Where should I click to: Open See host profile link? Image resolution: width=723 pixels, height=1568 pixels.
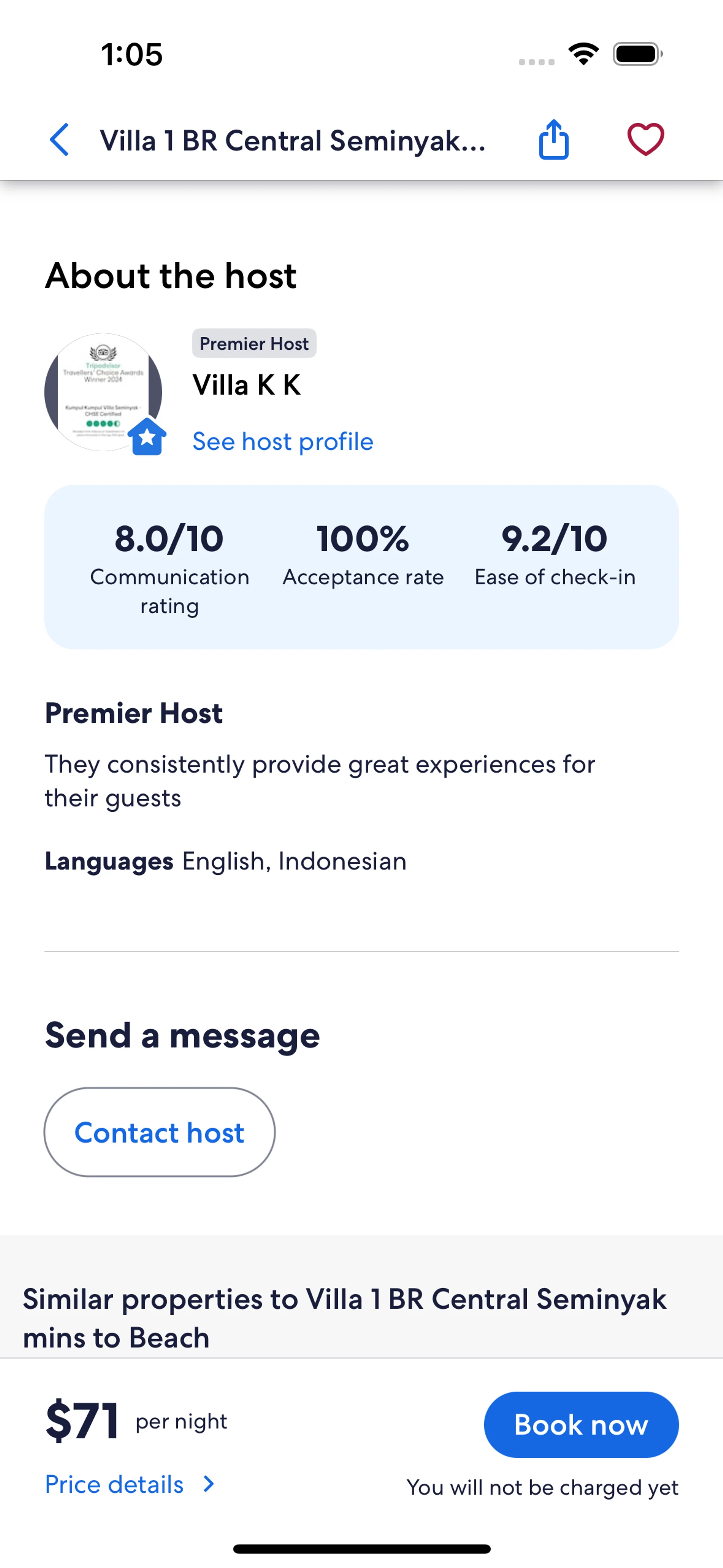[x=282, y=441]
